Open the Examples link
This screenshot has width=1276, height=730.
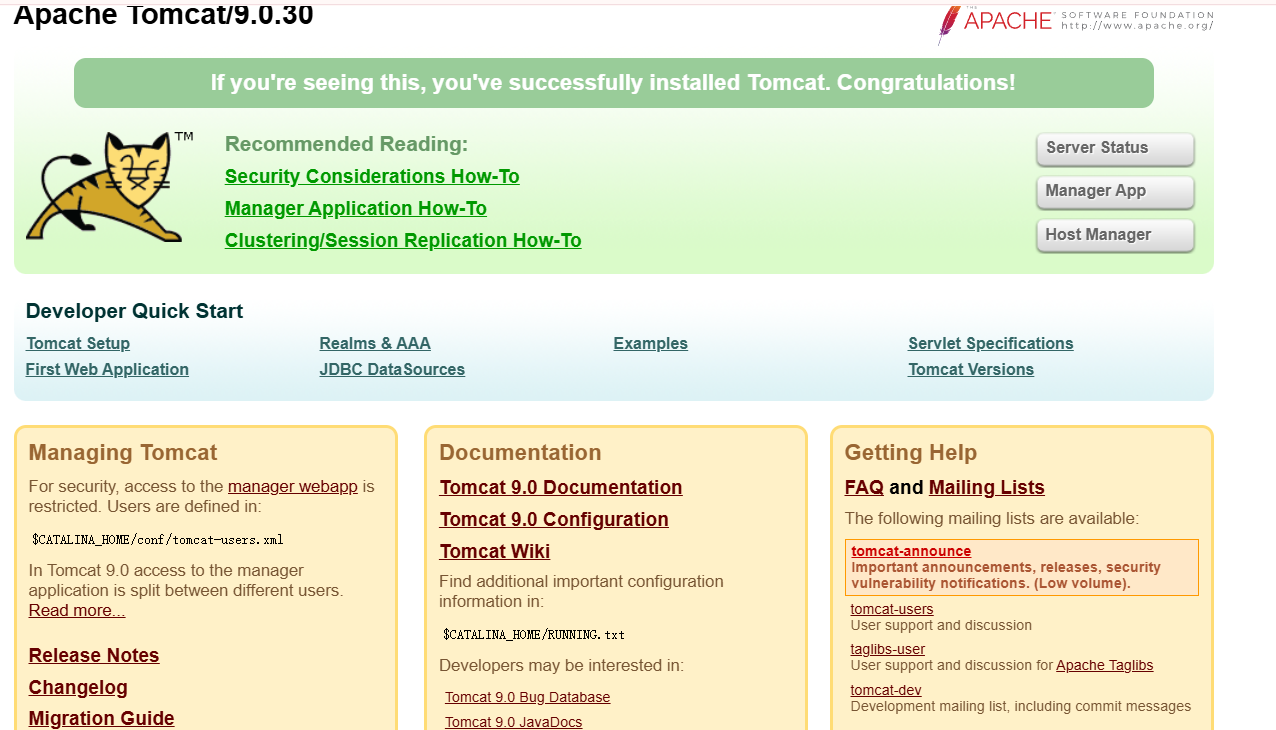click(x=651, y=344)
